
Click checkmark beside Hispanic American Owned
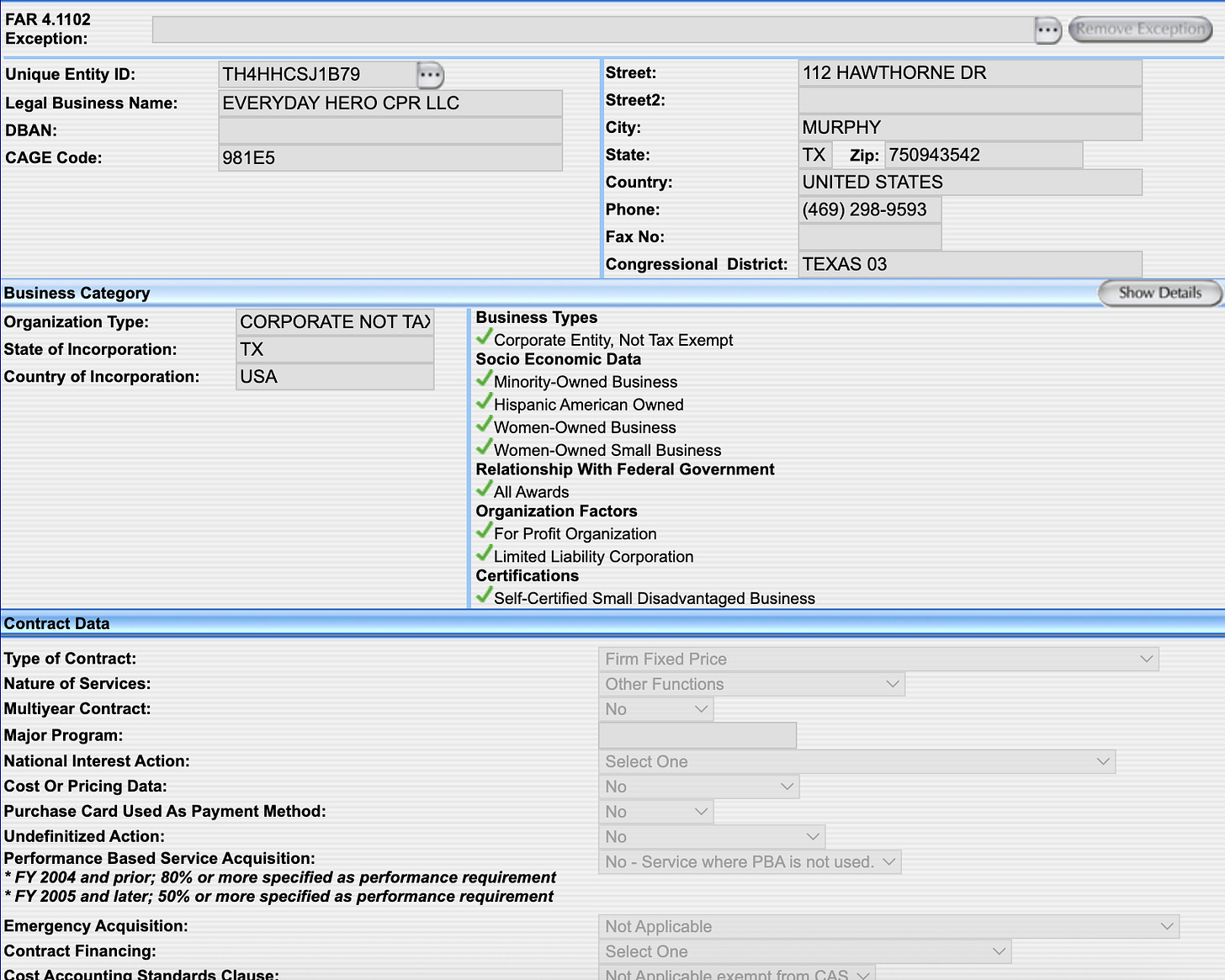pos(484,402)
